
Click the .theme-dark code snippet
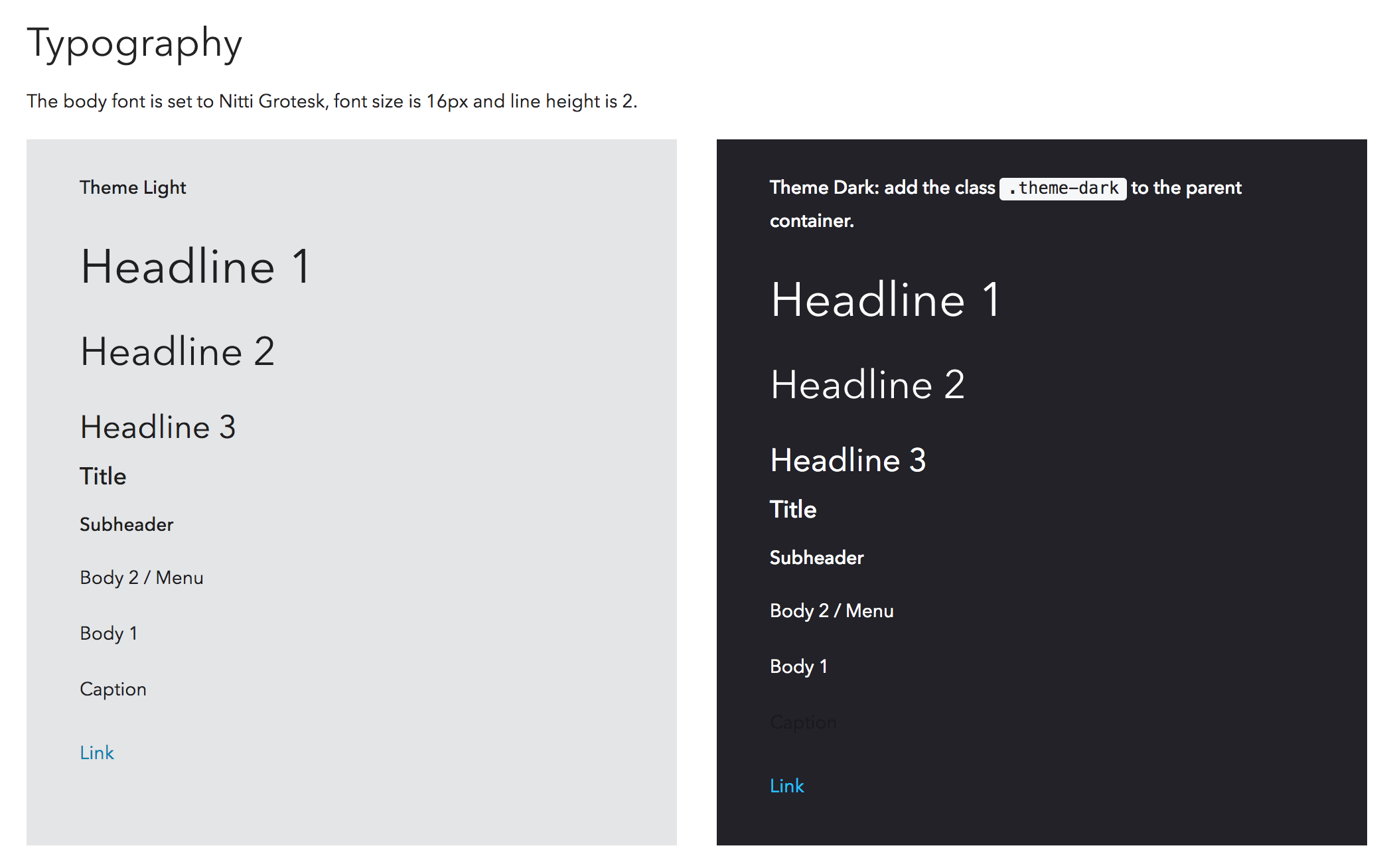[x=1063, y=188]
